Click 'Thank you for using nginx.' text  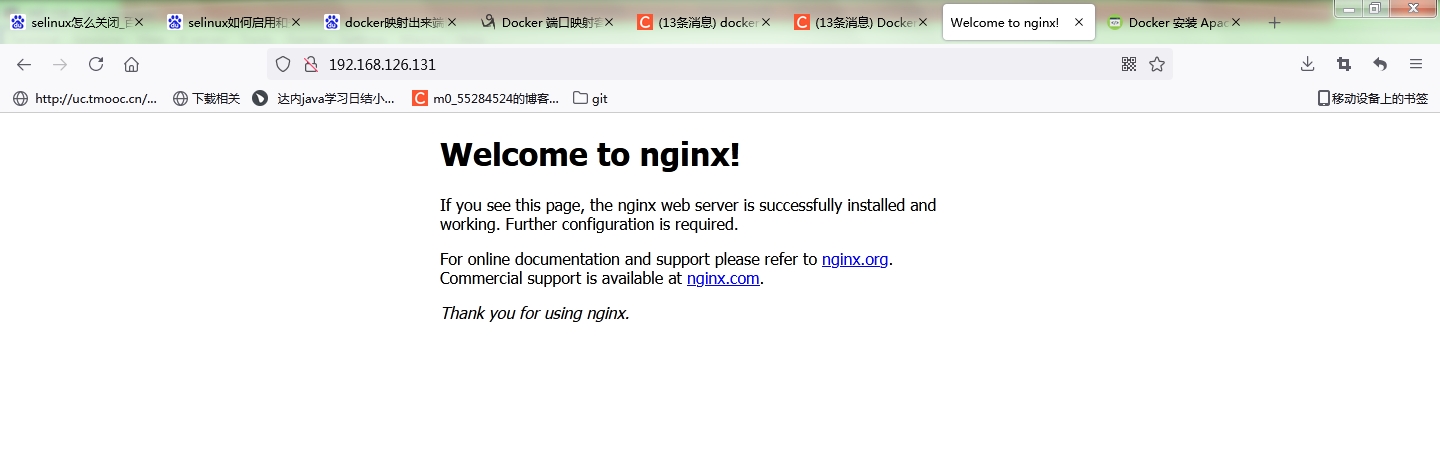pyautogui.click(x=535, y=313)
